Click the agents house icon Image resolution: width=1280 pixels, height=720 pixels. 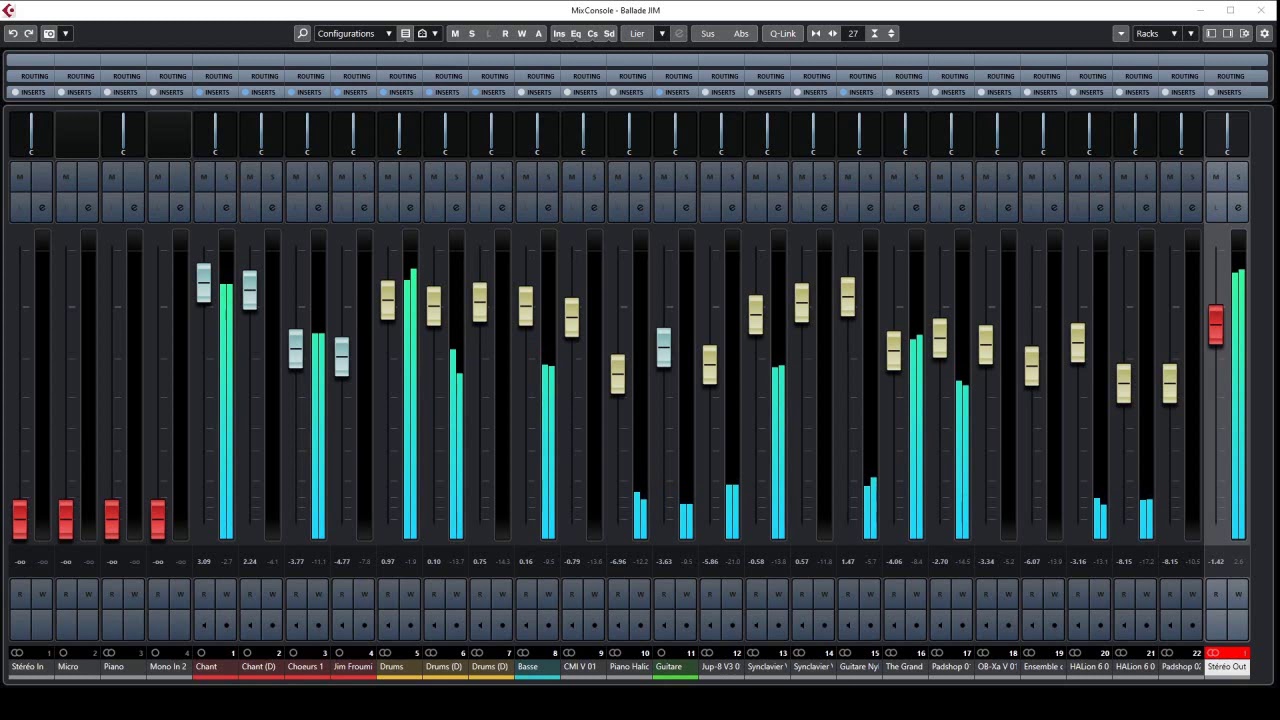click(x=422, y=33)
